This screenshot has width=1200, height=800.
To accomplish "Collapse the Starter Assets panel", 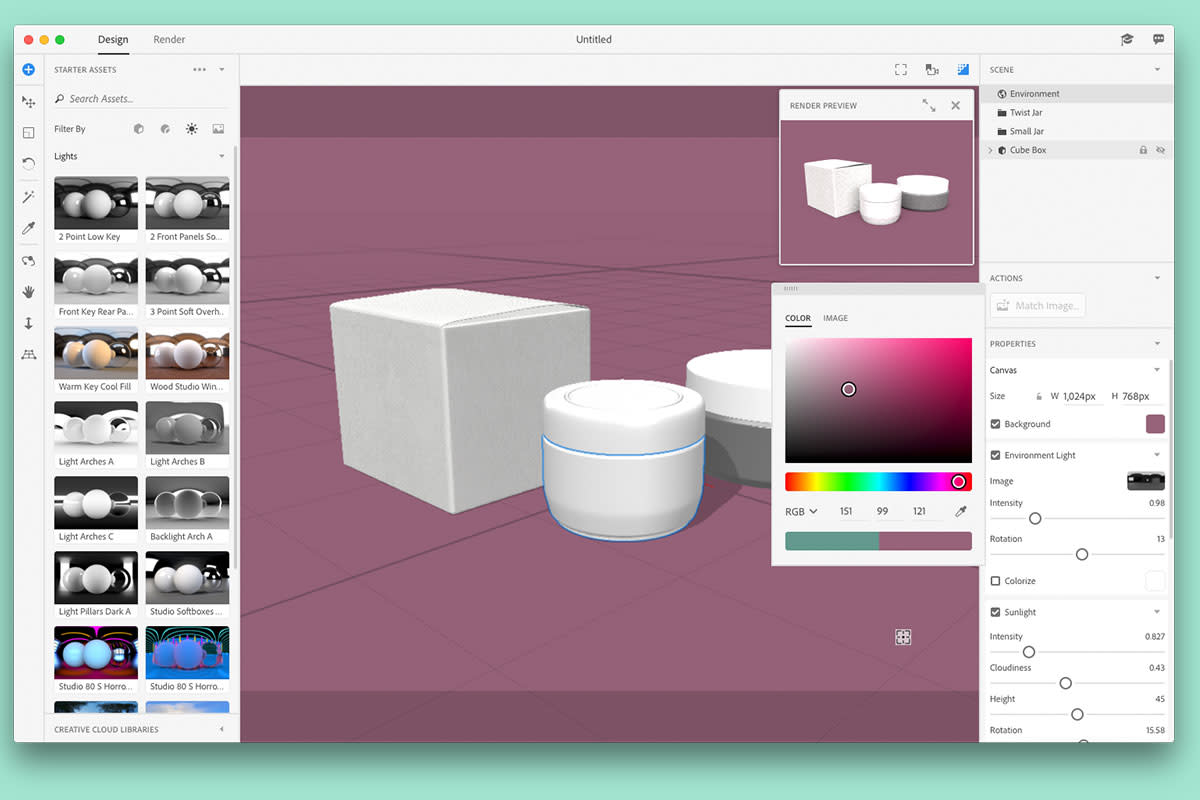I will (x=221, y=69).
